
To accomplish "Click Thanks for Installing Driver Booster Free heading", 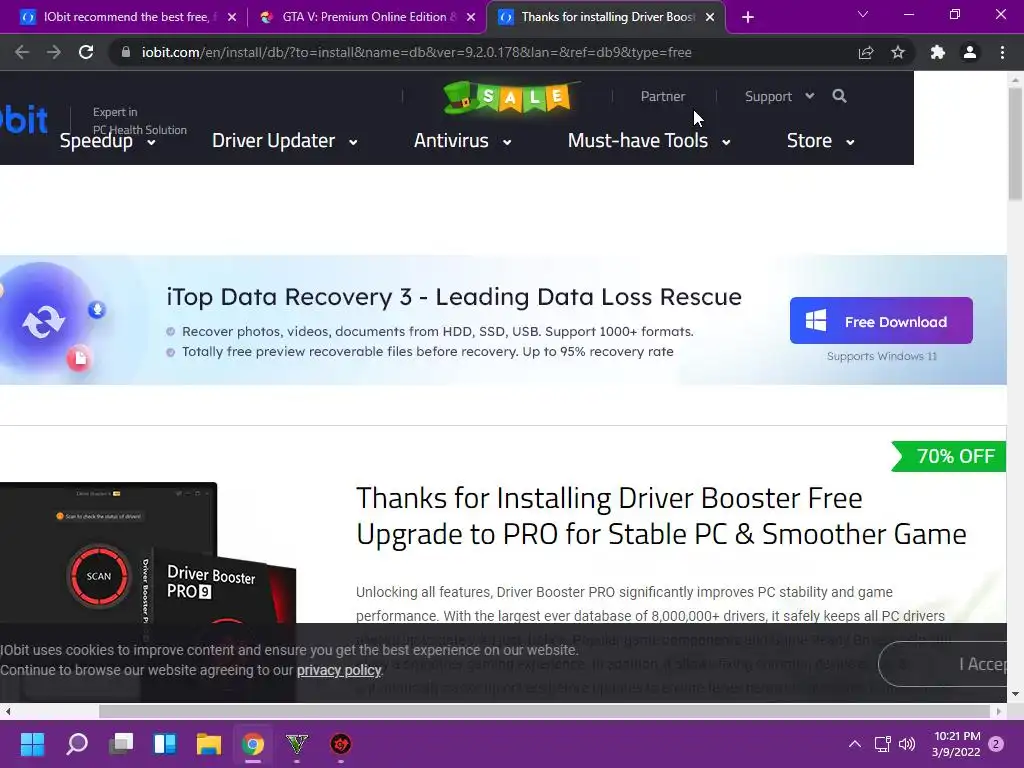I will (609, 498).
